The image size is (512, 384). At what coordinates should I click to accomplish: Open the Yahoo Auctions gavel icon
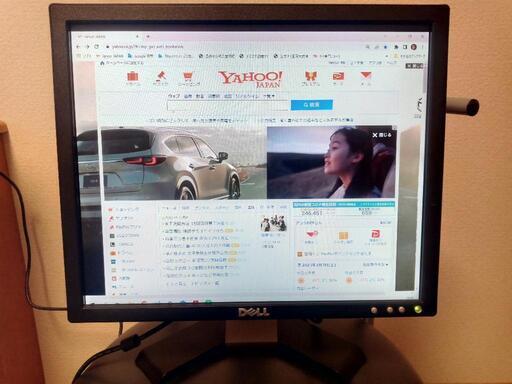[161, 76]
